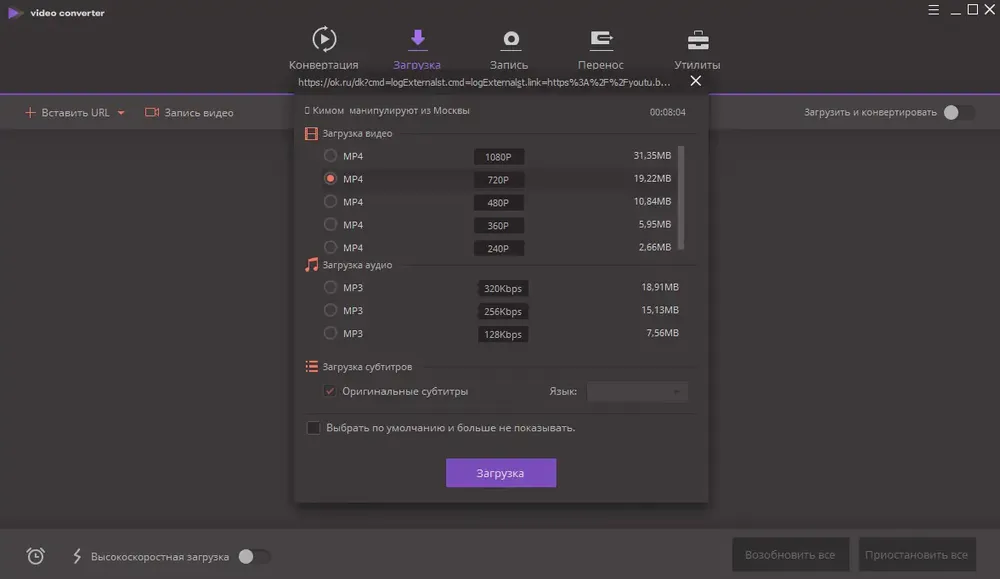The height and width of the screenshot is (579, 1000).
Task: Select MP4 1080P radio option
Action: pos(330,156)
